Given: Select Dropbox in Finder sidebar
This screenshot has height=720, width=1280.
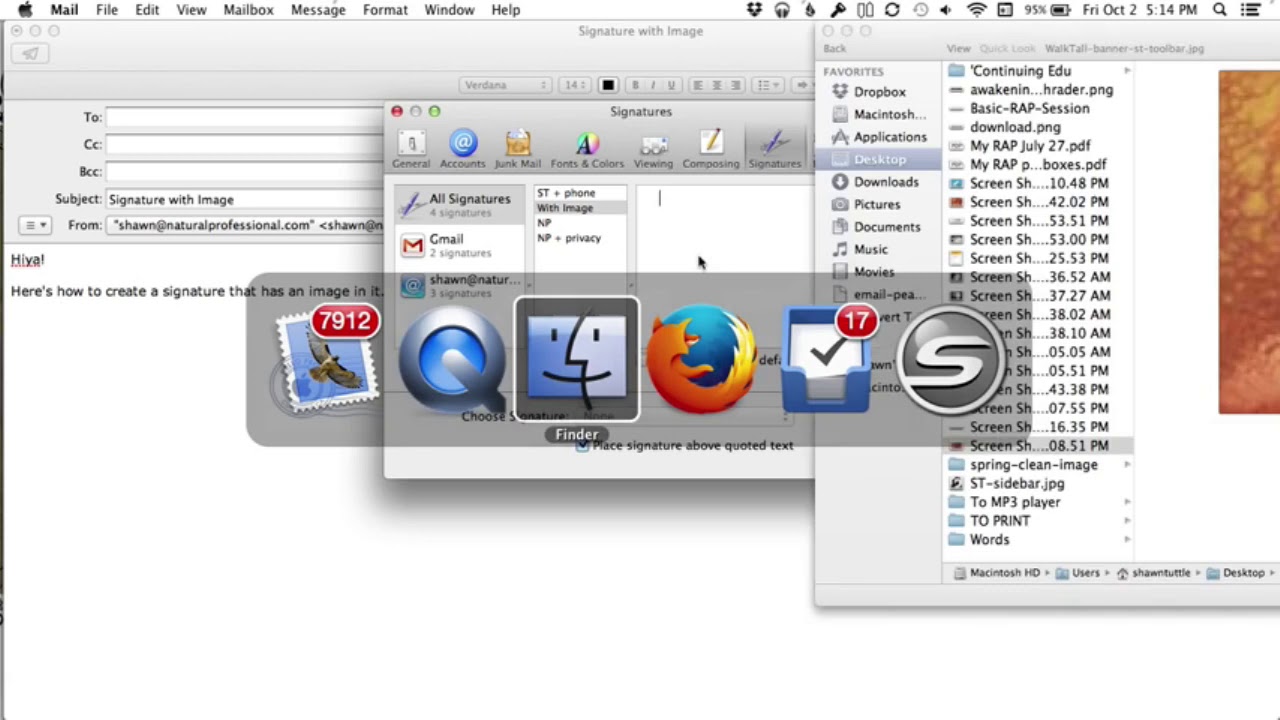Looking at the screenshot, I should (x=879, y=92).
